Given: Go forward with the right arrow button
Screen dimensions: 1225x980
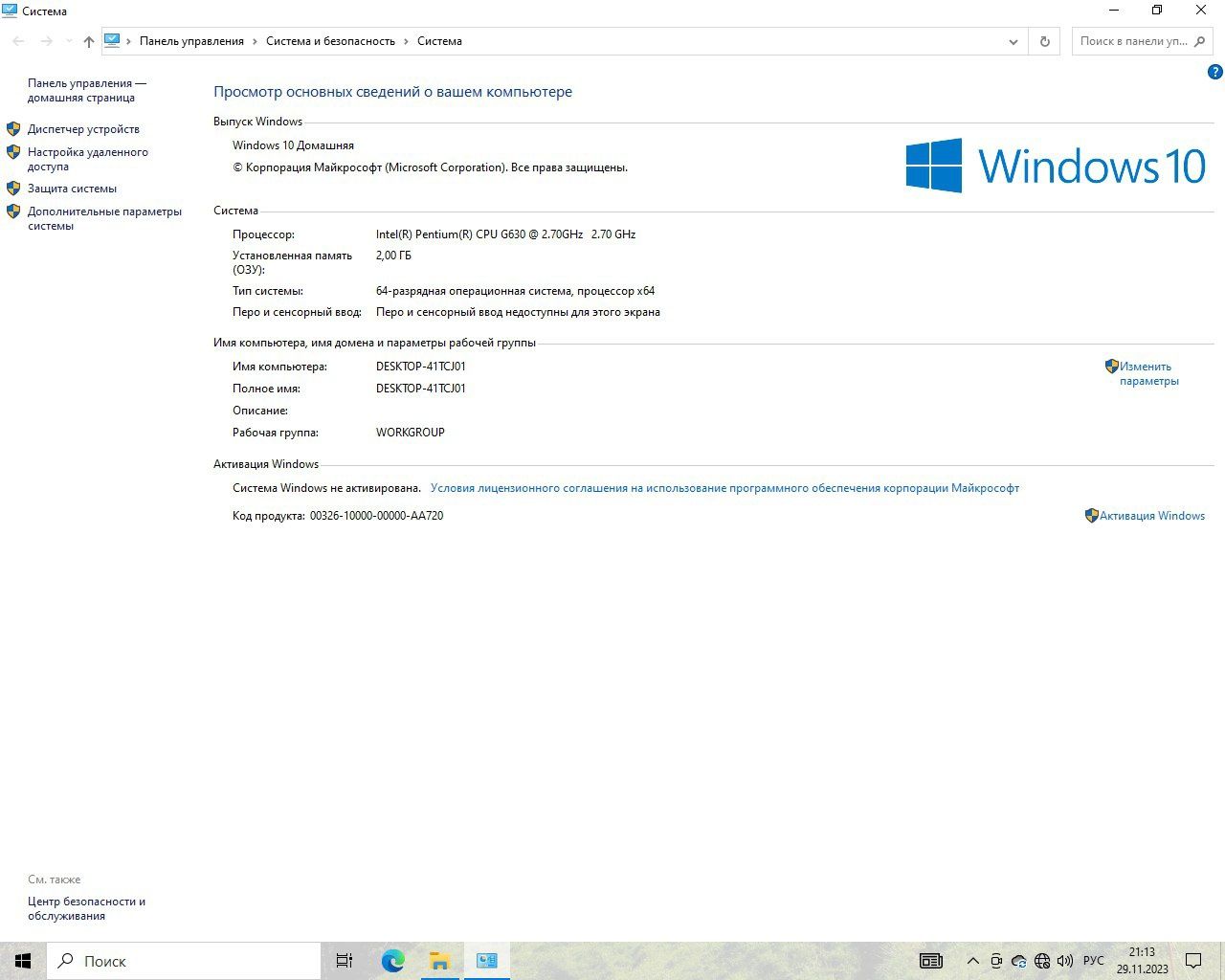Looking at the screenshot, I should [46, 41].
